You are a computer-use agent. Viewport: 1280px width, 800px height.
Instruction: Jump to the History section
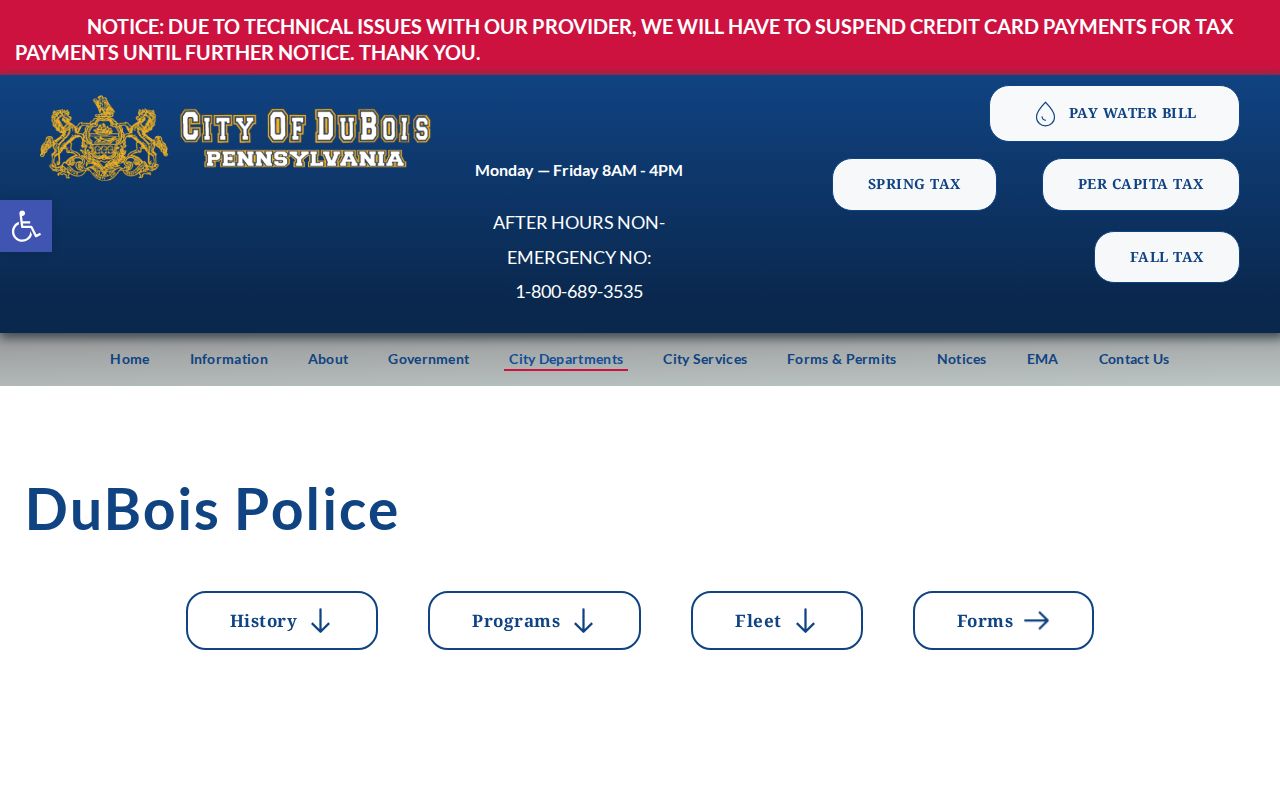click(x=282, y=620)
